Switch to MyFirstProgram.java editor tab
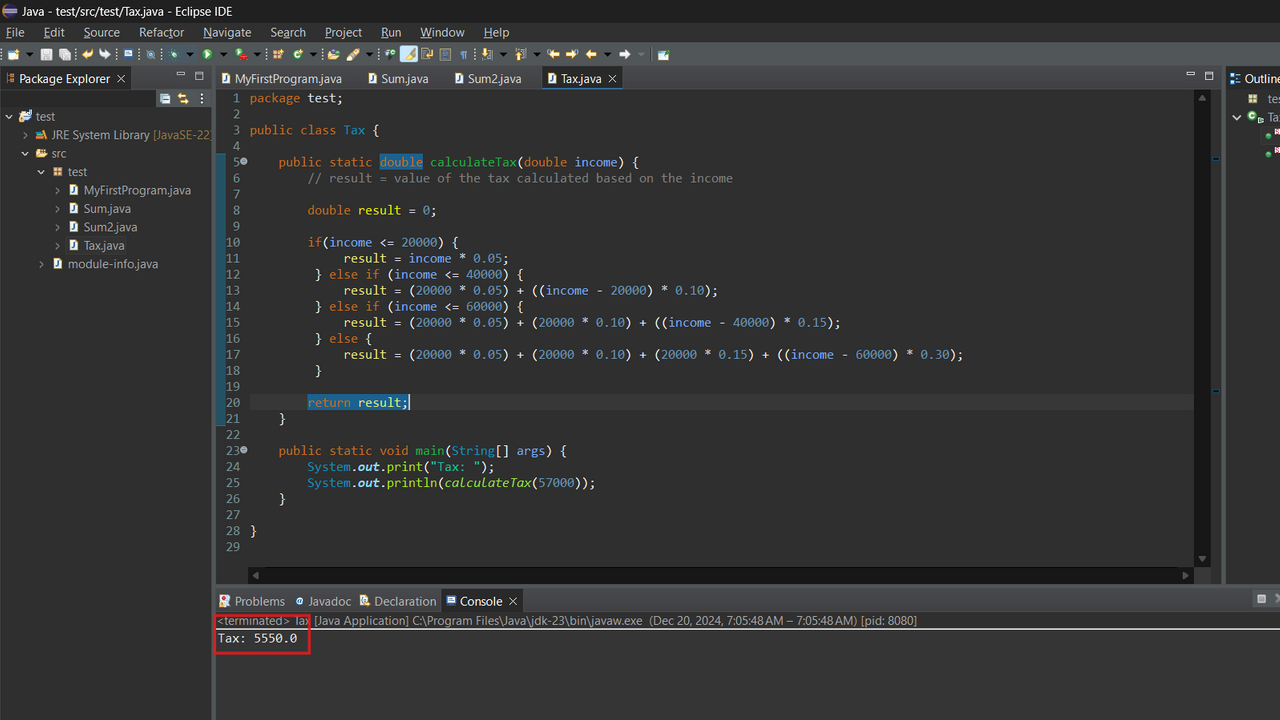 coord(280,78)
